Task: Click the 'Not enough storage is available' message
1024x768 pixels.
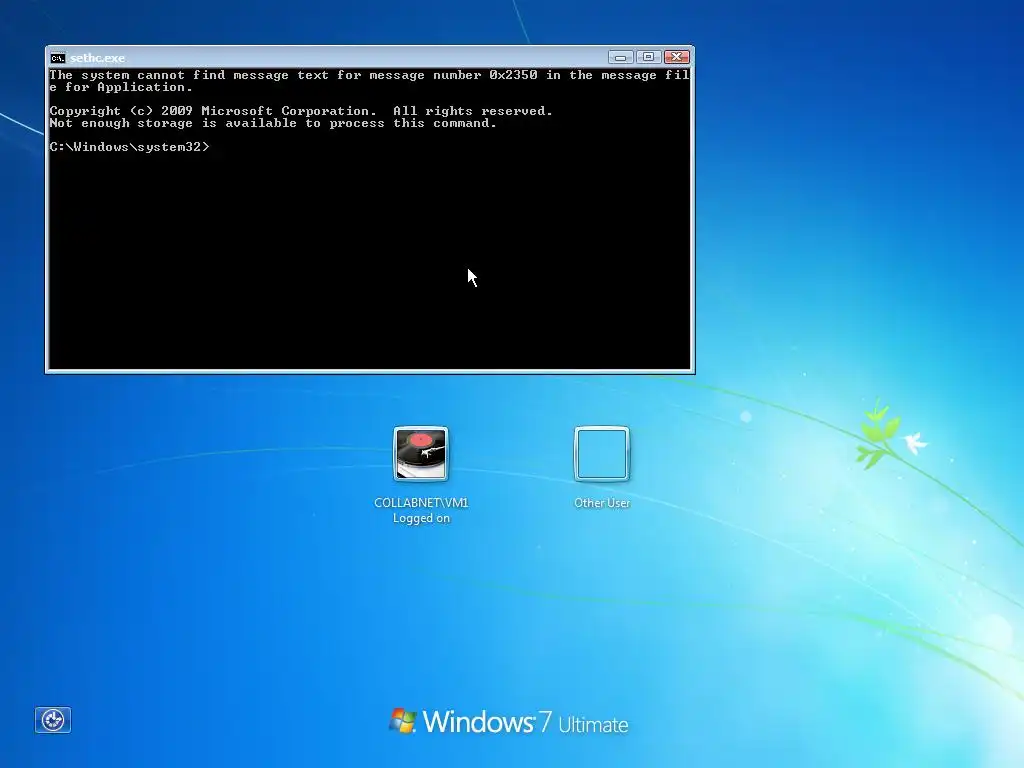Action: point(273,123)
